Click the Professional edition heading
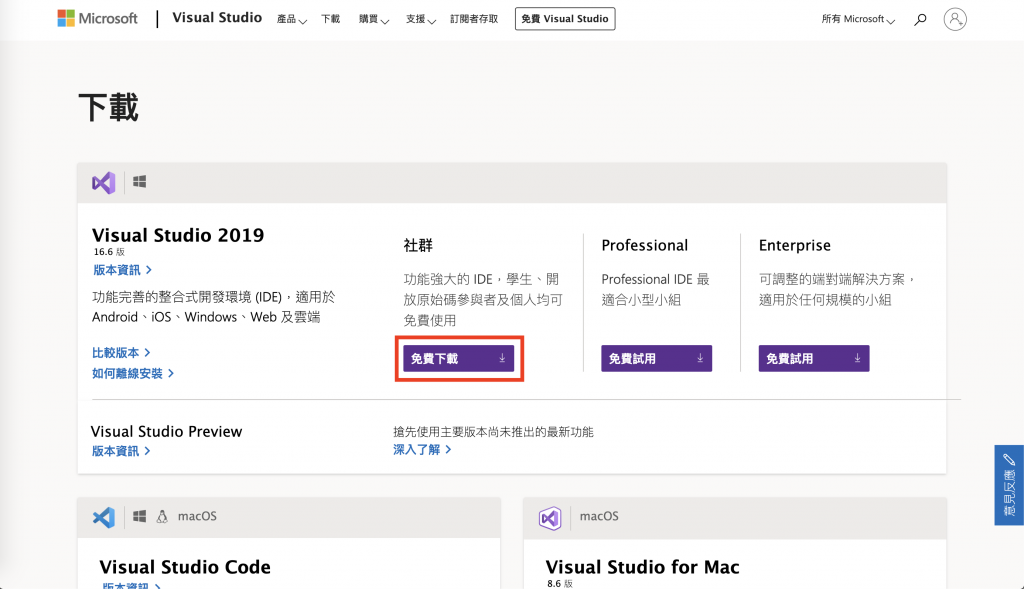The image size is (1024, 589). [x=645, y=246]
